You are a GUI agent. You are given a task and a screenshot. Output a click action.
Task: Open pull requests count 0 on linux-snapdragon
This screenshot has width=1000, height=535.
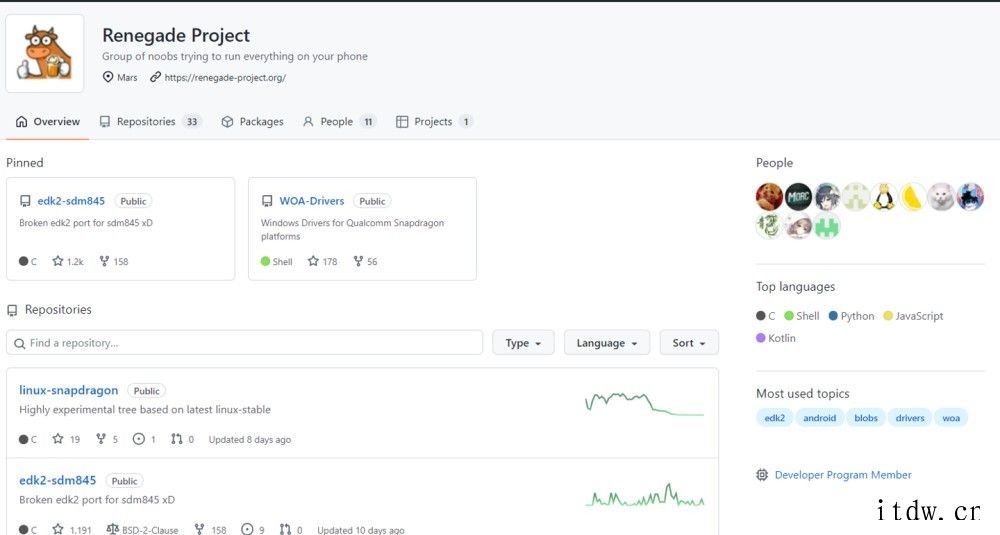pyautogui.click(x=182, y=439)
